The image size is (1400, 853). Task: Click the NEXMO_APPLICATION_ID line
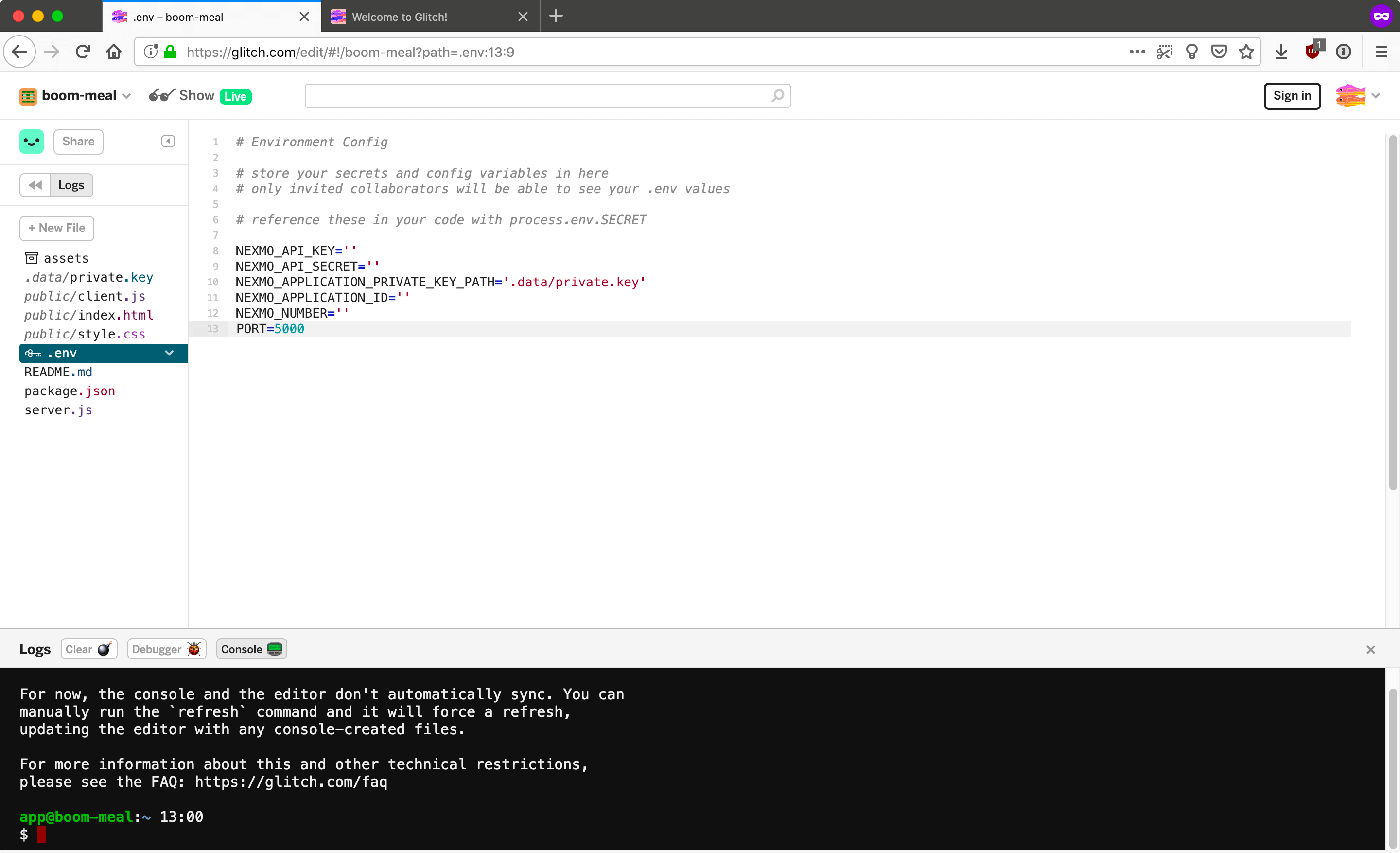(x=322, y=297)
